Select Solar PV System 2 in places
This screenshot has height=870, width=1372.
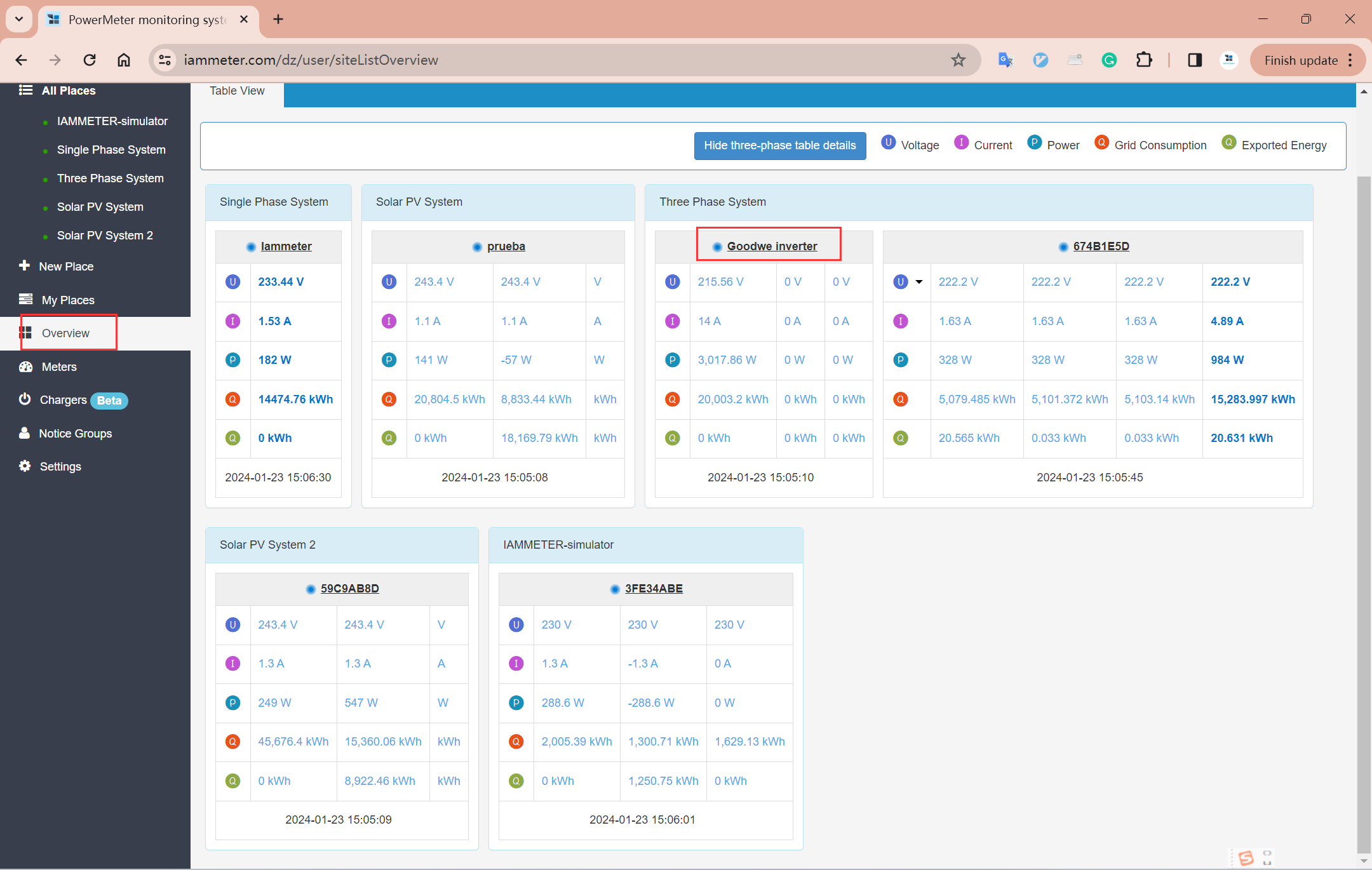coord(105,236)
